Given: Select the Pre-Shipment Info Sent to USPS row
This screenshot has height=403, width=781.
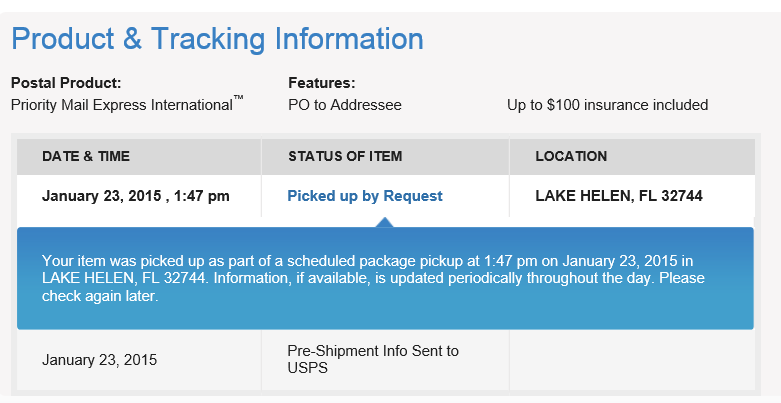Looking at the screenshot, I should pyautogui.click(x=386, y=360).
